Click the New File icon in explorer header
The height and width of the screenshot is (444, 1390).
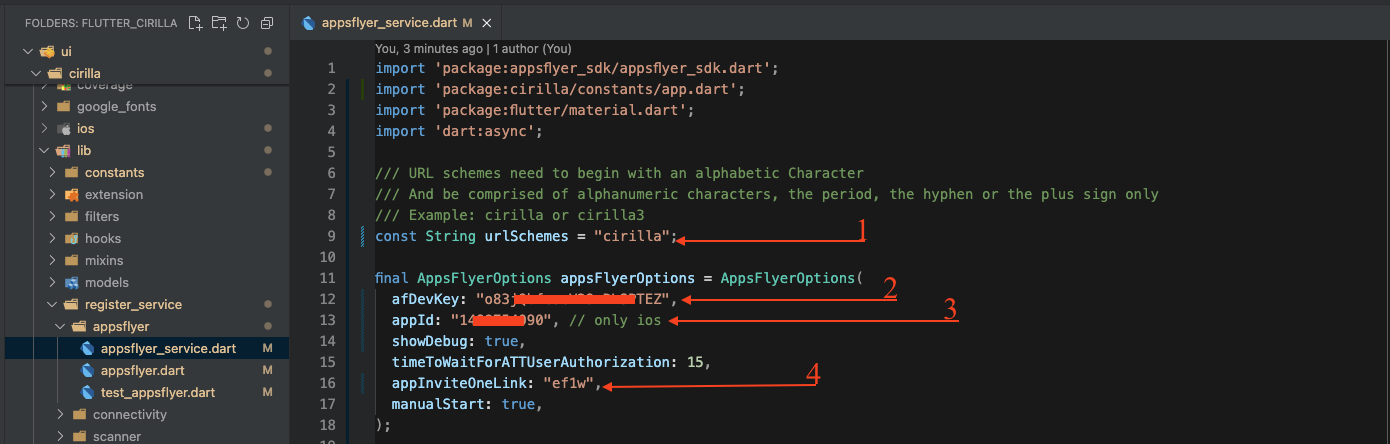point(195,22)
